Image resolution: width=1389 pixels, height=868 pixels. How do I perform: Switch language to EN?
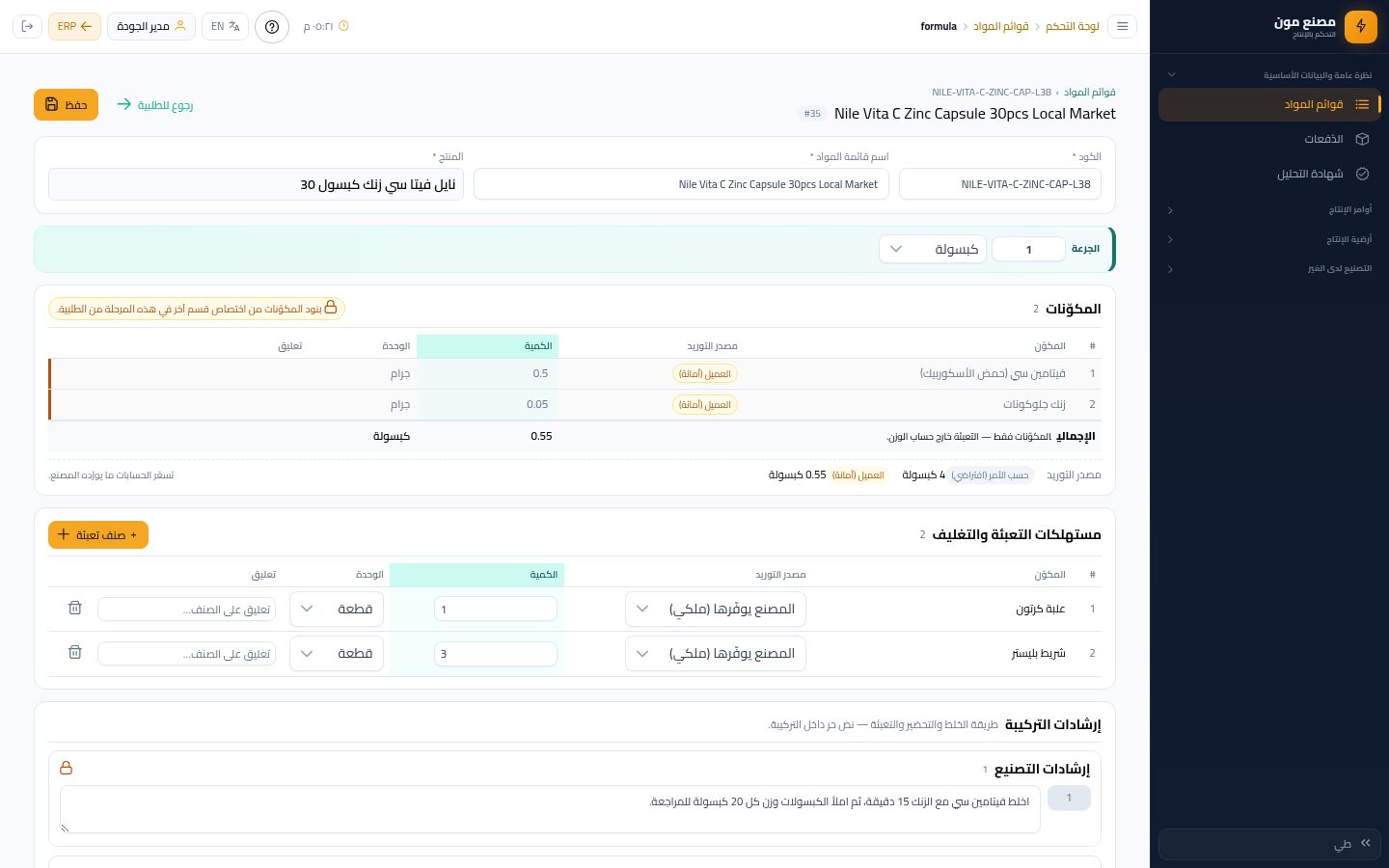pyautogui.click(x=226, y=26)
